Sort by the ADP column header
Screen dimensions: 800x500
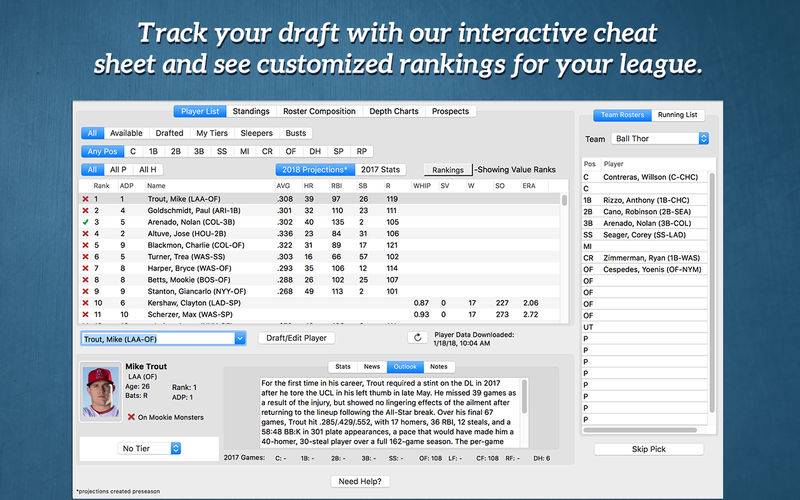[x=127, y=186]
